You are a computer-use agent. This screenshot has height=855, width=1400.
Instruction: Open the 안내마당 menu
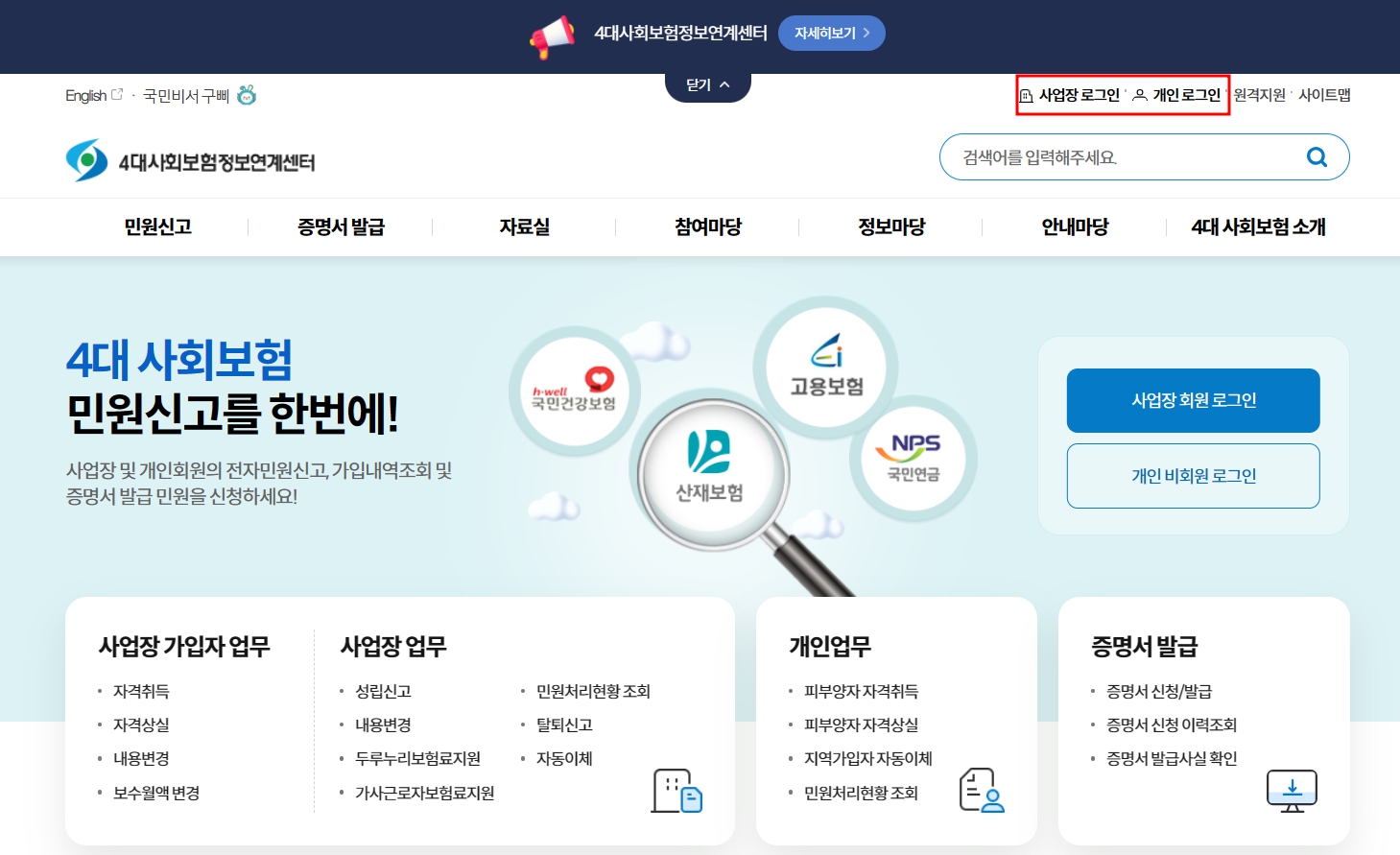click(x=1075, y=226)
